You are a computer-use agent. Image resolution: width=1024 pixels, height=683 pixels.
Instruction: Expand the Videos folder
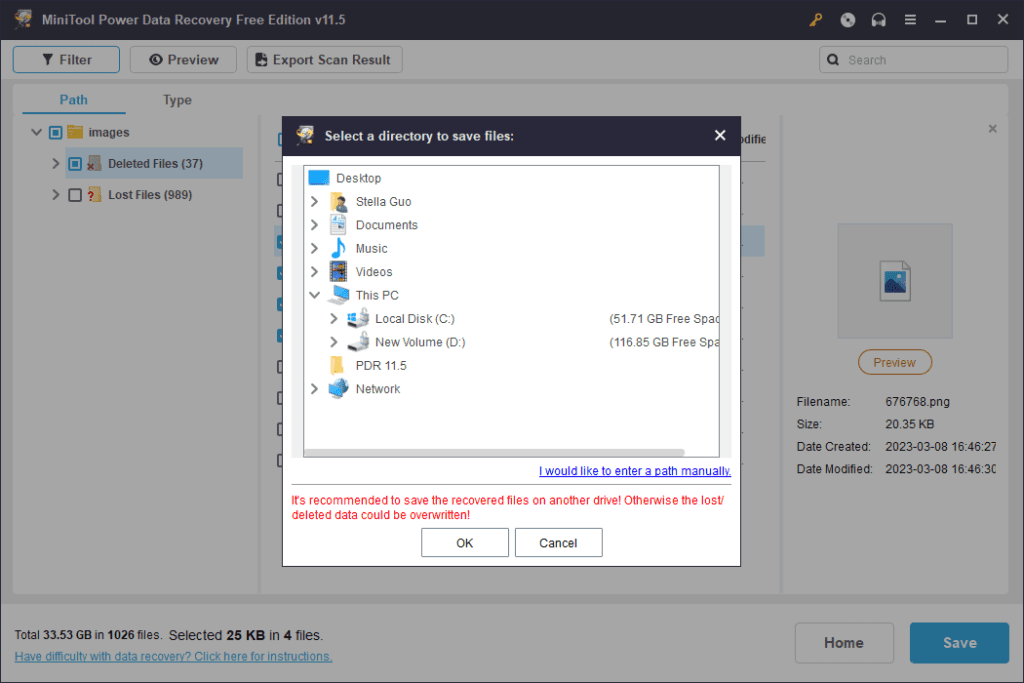click(314, 272)
